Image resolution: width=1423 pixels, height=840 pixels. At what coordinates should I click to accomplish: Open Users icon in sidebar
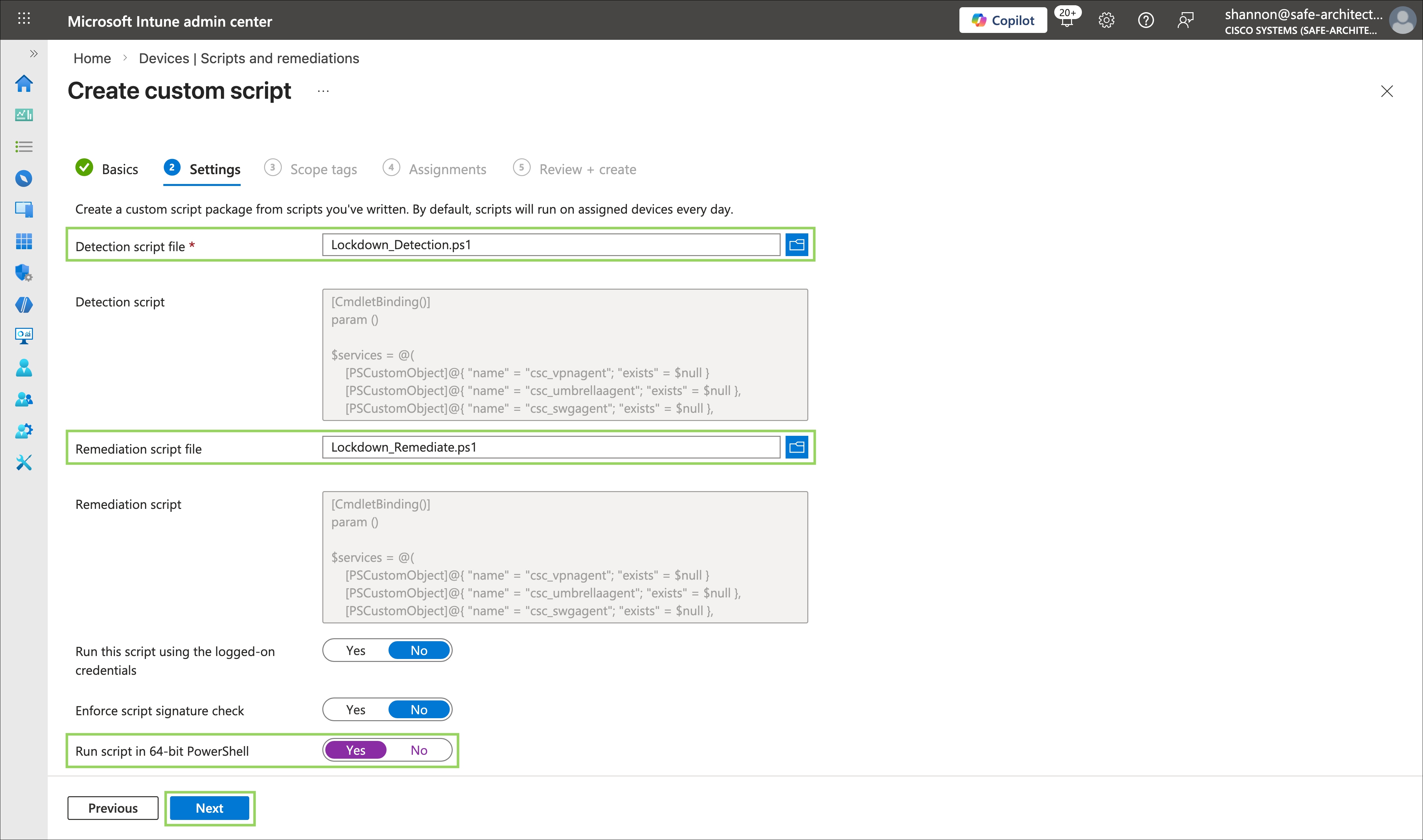click(24, 368)
